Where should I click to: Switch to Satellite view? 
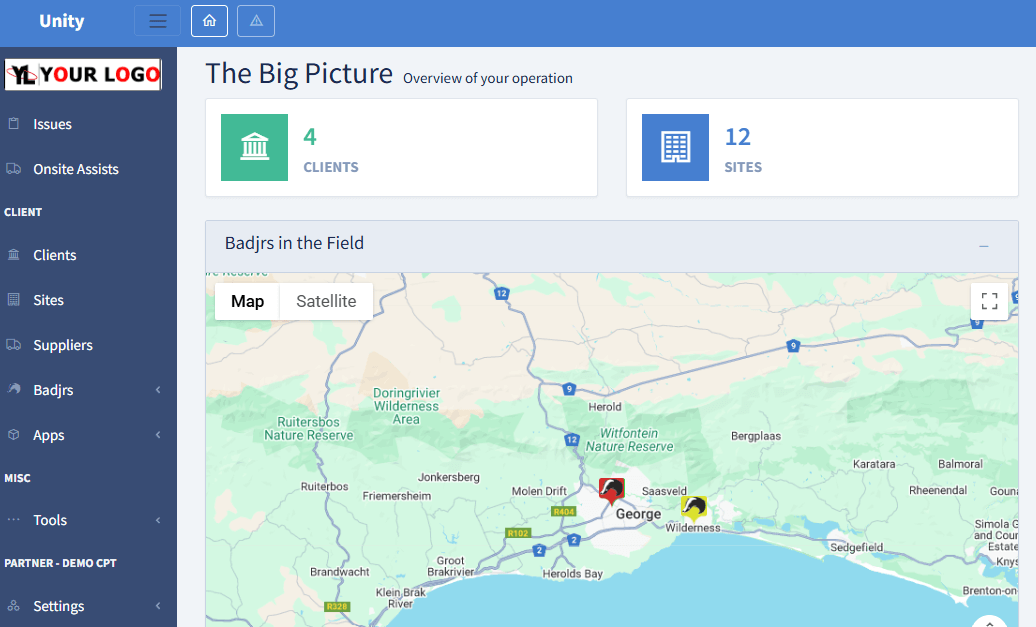pos(326,301)
